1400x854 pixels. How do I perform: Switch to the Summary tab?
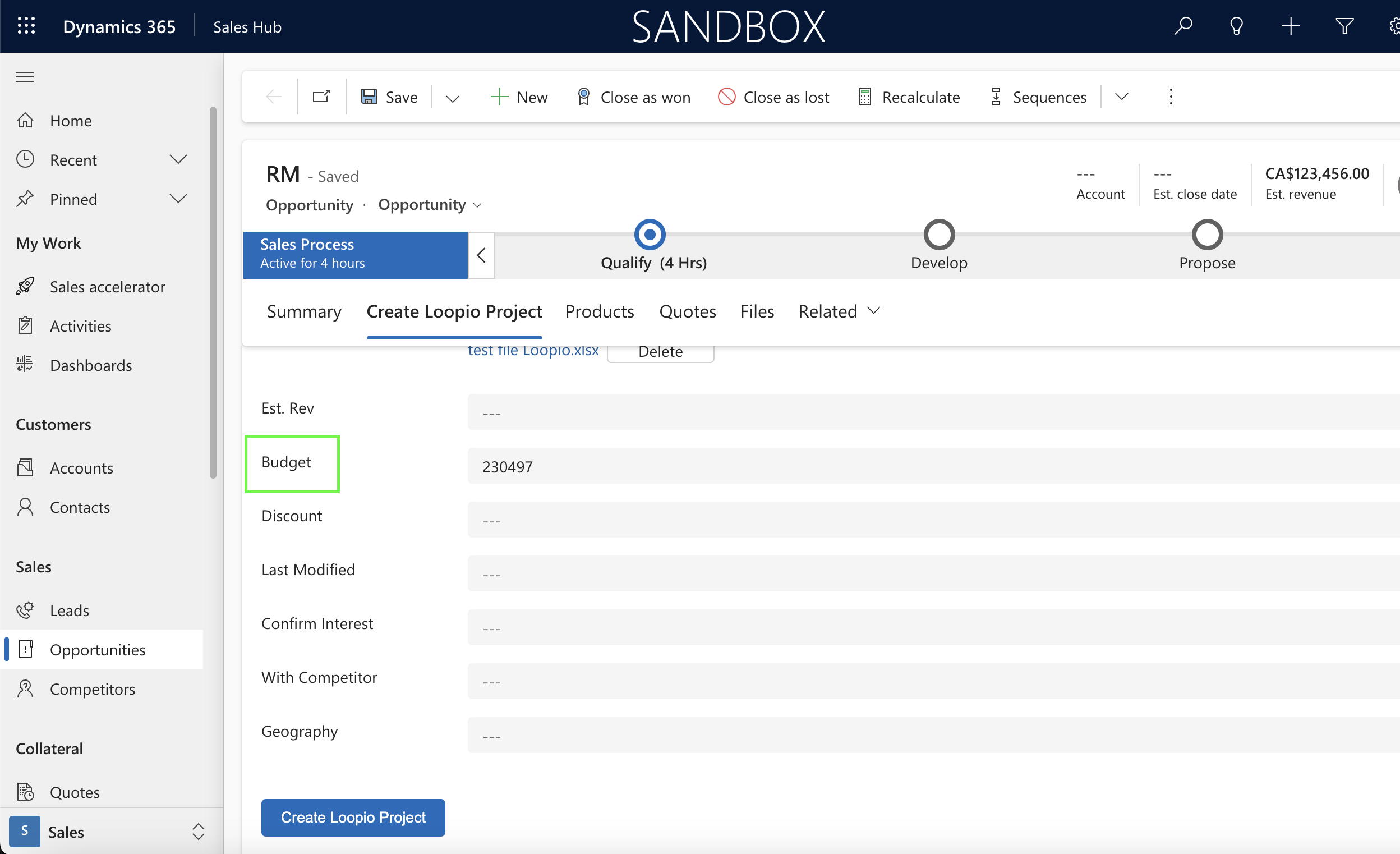(x=304, y=311)
